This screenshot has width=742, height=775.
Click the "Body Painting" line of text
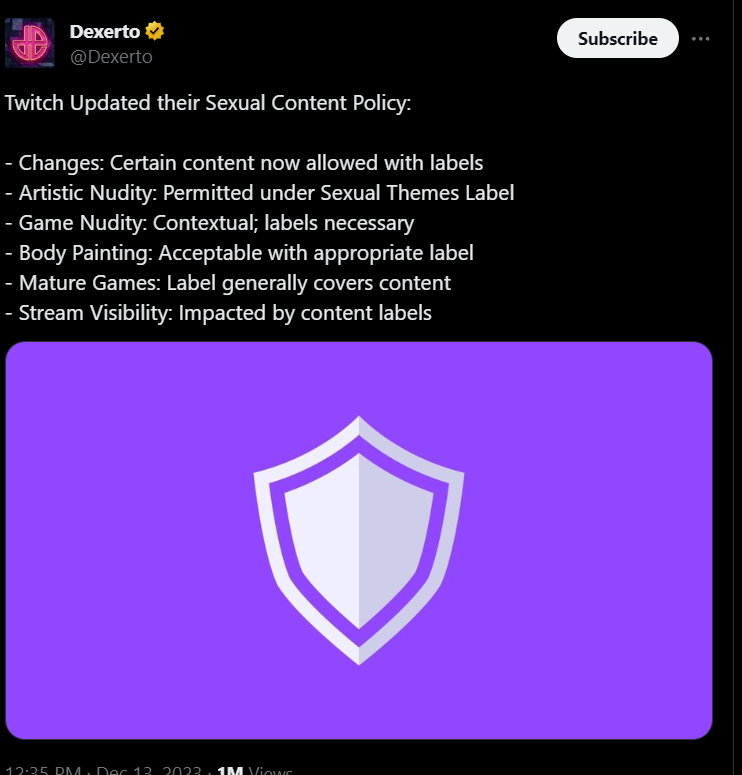click(239, 252)
